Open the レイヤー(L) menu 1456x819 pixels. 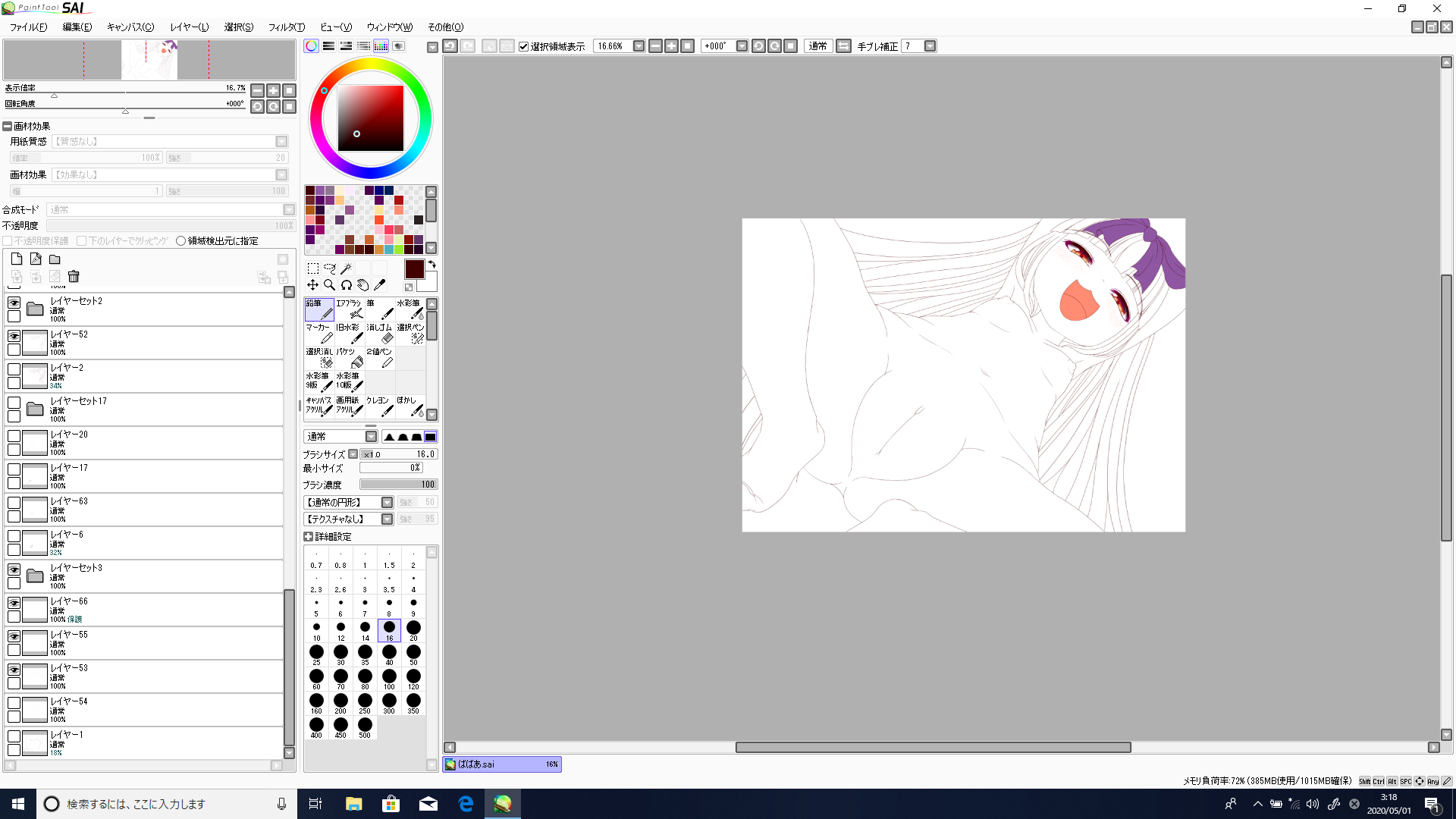pos(189,27)
